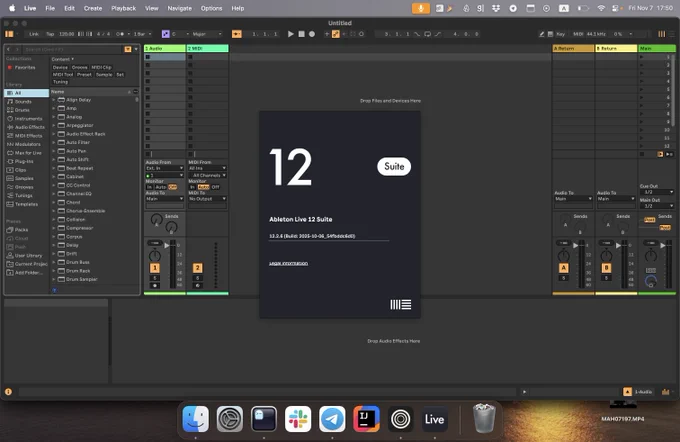680x442 pixels.
Task: Arm track 1 Audio for recording
Action: coord(155,285)
